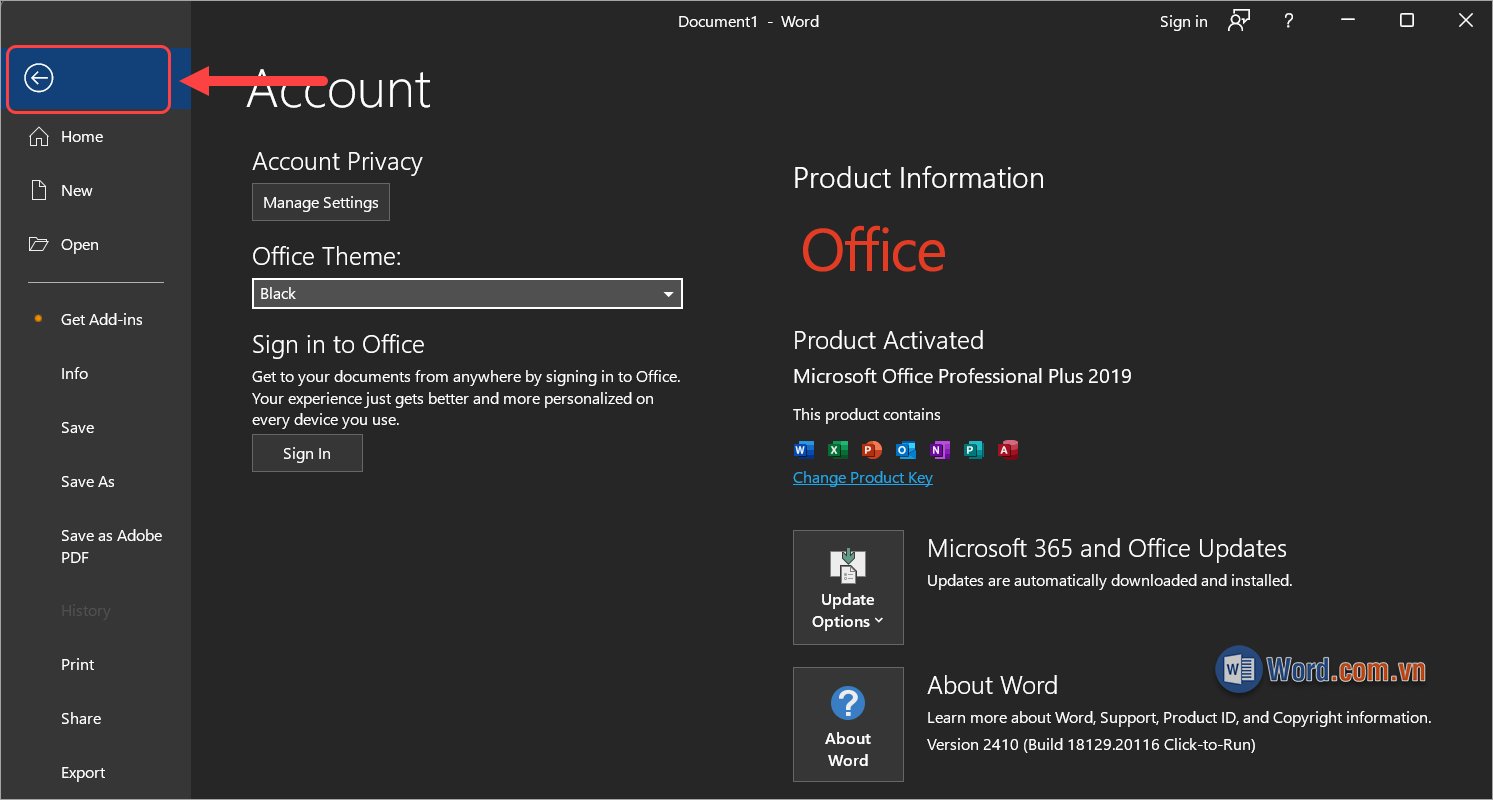Click the "Account Privacy" heading
Image resolution: width=1493 pixels, height=800 pixels.
click(338, 162)
